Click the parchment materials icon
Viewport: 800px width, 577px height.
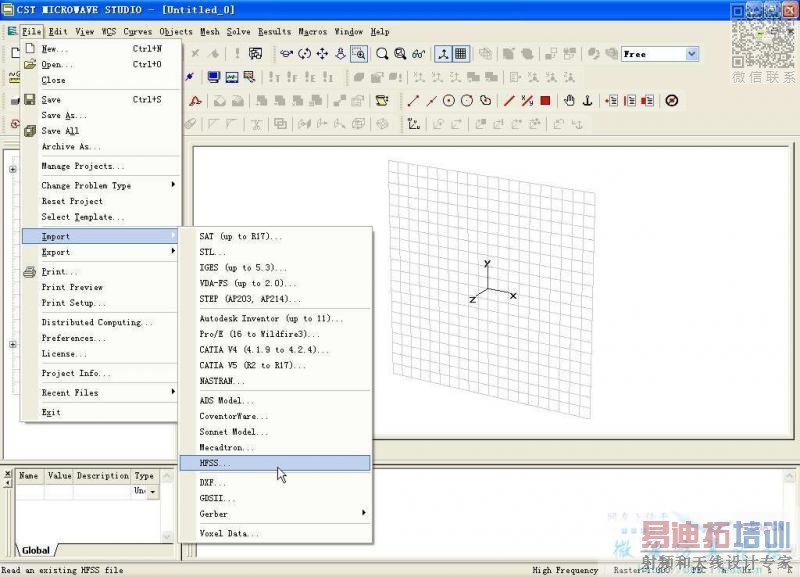[x=382, y=101]
